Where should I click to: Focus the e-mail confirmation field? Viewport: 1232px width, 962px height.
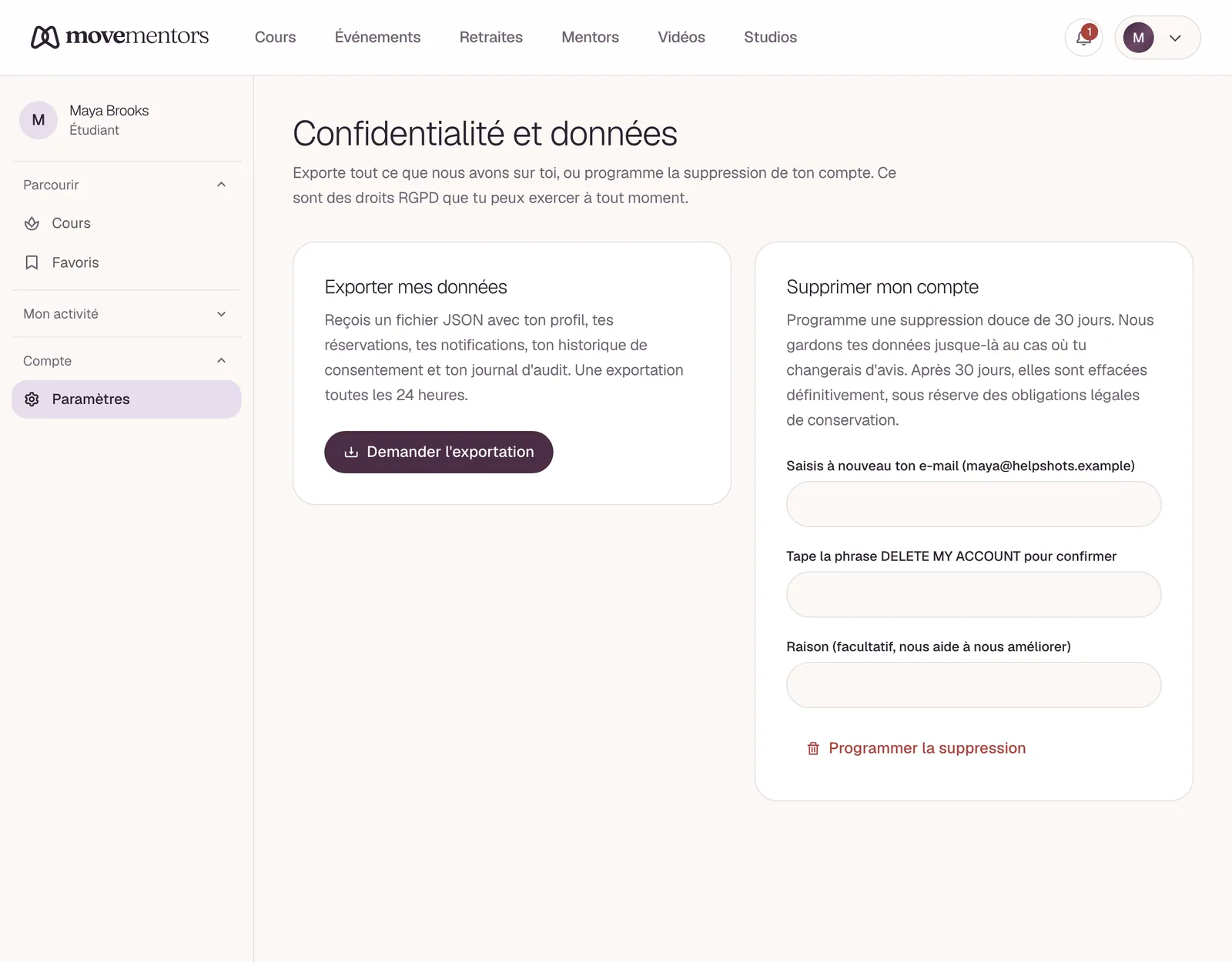[973, 504]
